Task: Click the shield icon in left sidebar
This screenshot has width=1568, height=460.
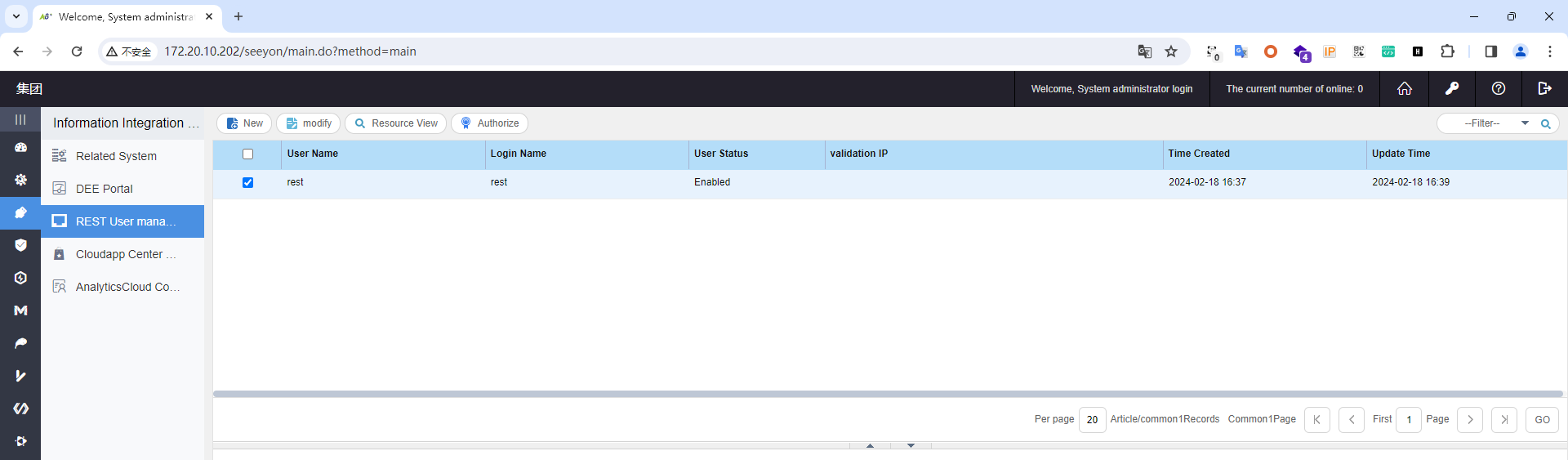Action: pos(20,245)
